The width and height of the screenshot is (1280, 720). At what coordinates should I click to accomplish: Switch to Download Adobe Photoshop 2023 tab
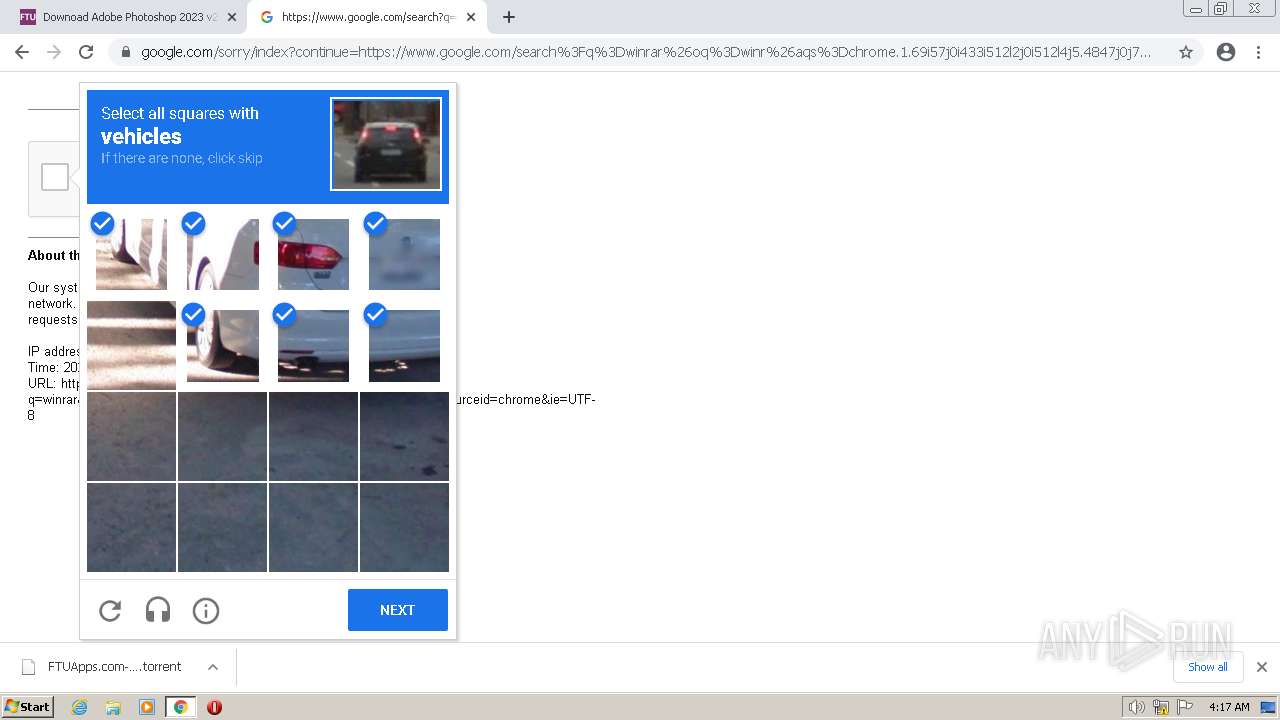[x=130, y=17]
